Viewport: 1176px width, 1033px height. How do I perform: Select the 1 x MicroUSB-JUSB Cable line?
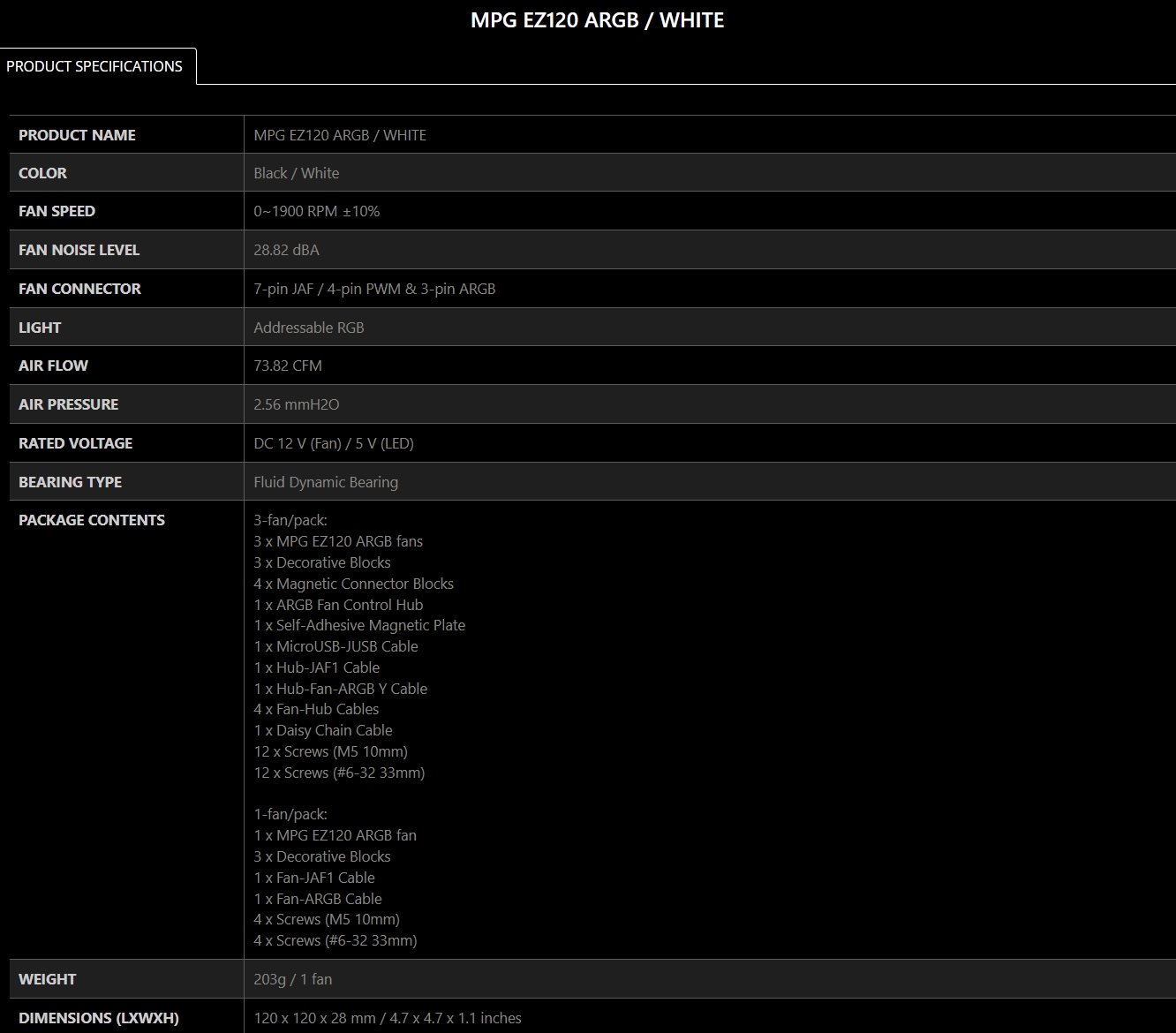335,646
